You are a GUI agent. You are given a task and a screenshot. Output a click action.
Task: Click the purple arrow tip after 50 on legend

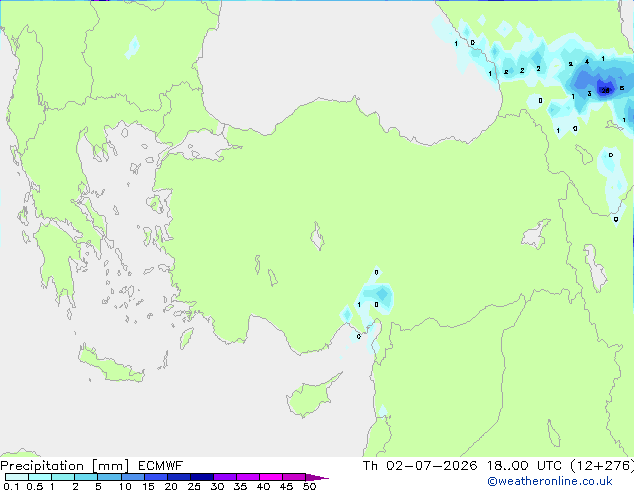tap(317, 477)
